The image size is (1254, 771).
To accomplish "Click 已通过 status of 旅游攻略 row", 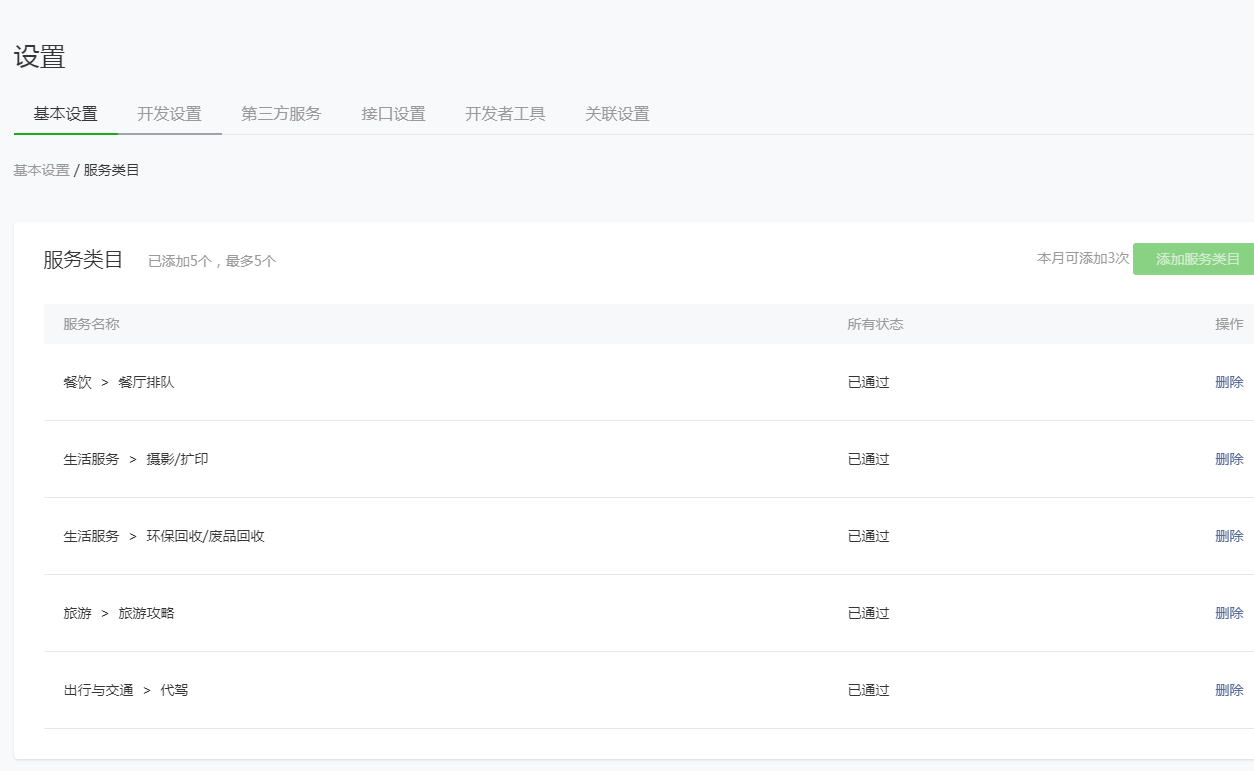I will (868, 613).
